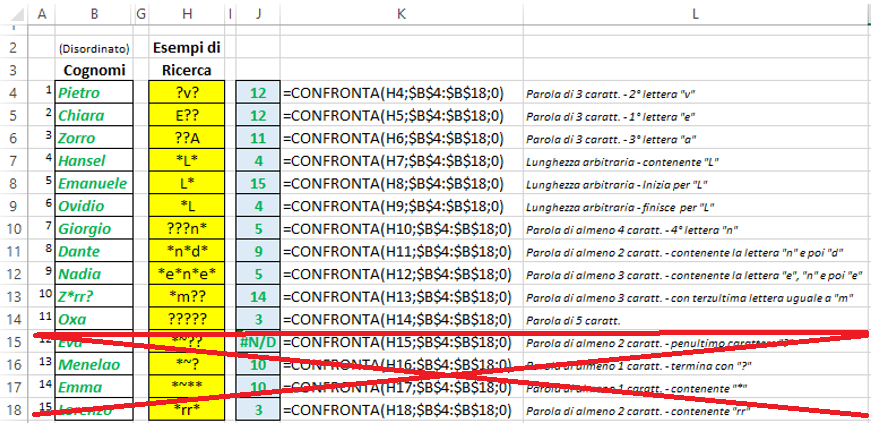Click the cell with surname Emanuele
Screen dimensions: 876x428
(94, 183)
